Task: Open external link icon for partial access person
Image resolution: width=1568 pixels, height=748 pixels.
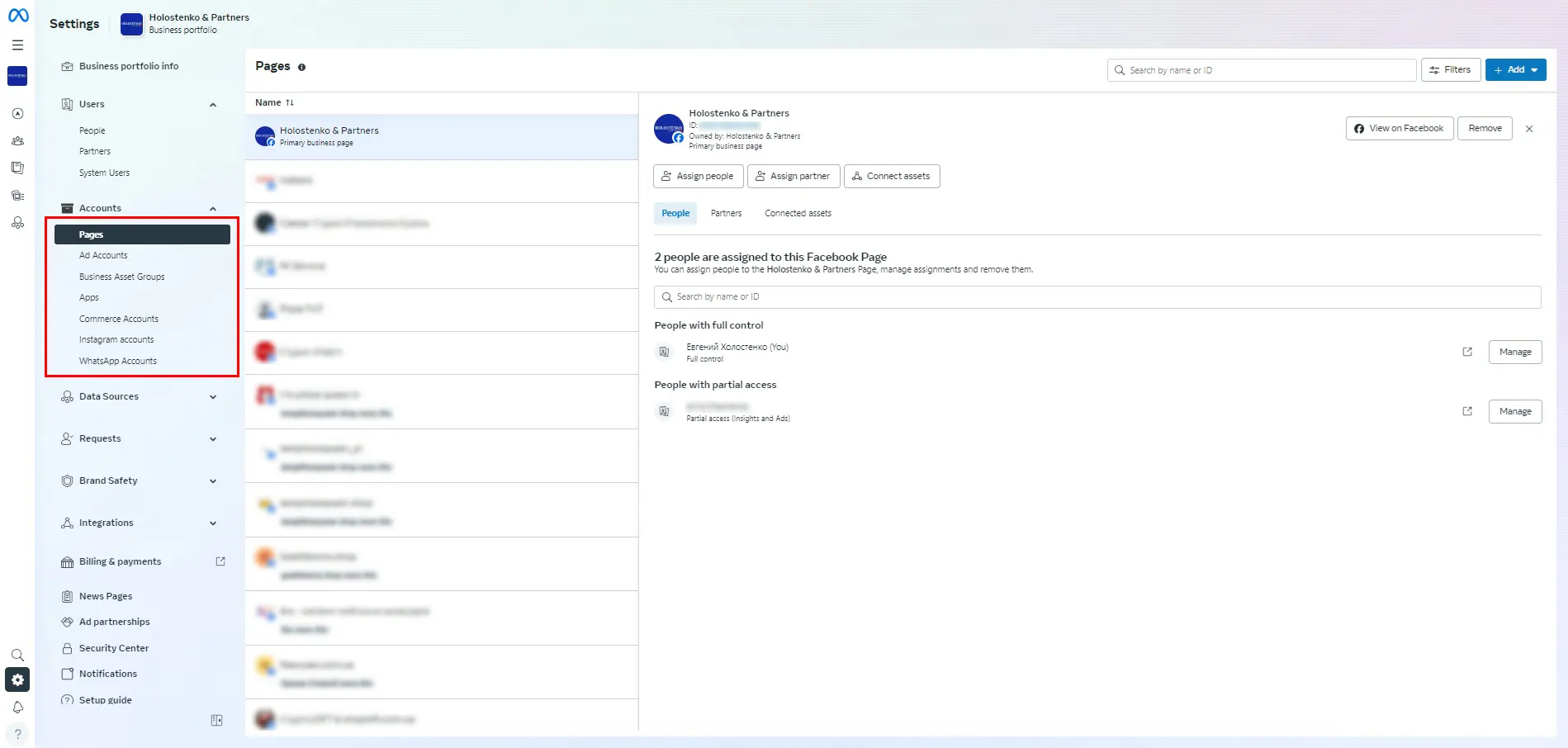Action: pyautogui.click(x=1467, y=411)
